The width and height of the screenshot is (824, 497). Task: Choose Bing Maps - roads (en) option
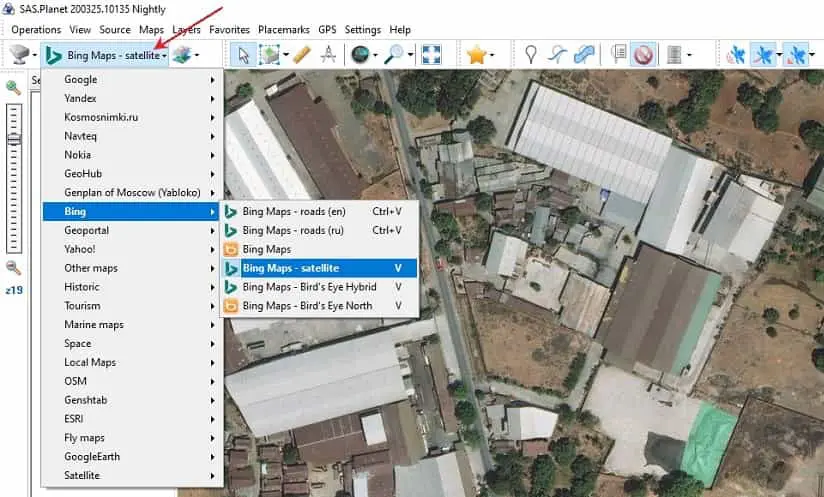pyautogui.click(x=293, y=212)
